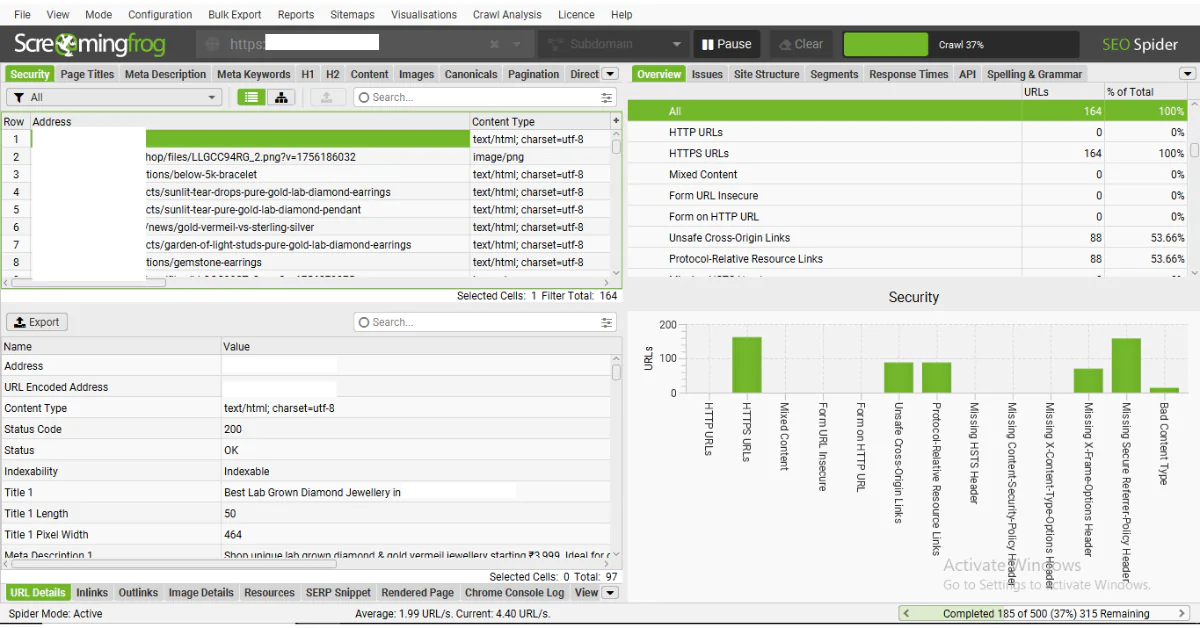Click the left arrow on completion bar
The width and height of the screenshot is (1200, 628).
906,613
